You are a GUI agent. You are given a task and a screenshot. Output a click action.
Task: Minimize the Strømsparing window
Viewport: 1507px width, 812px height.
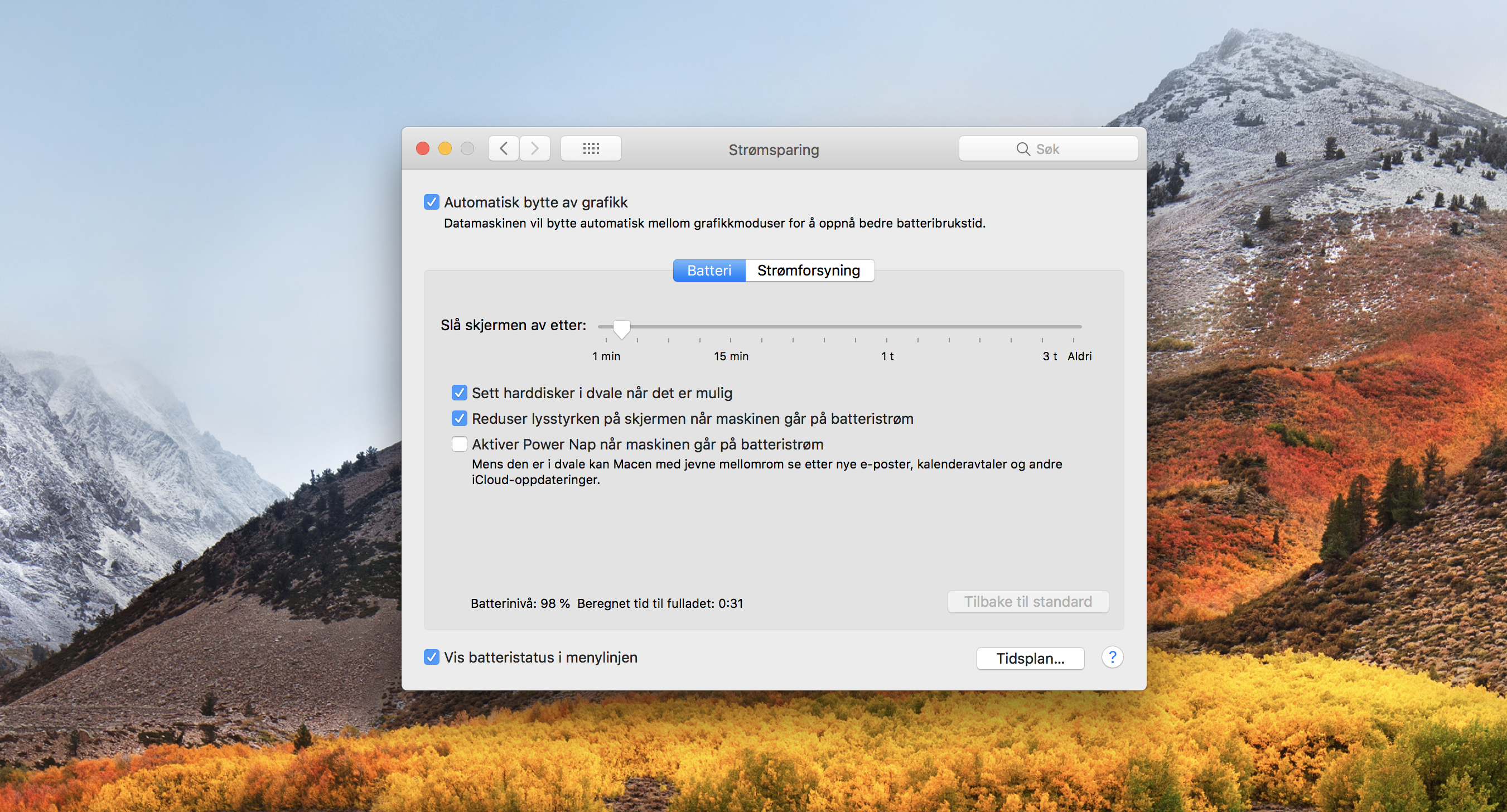pos(445,148)
